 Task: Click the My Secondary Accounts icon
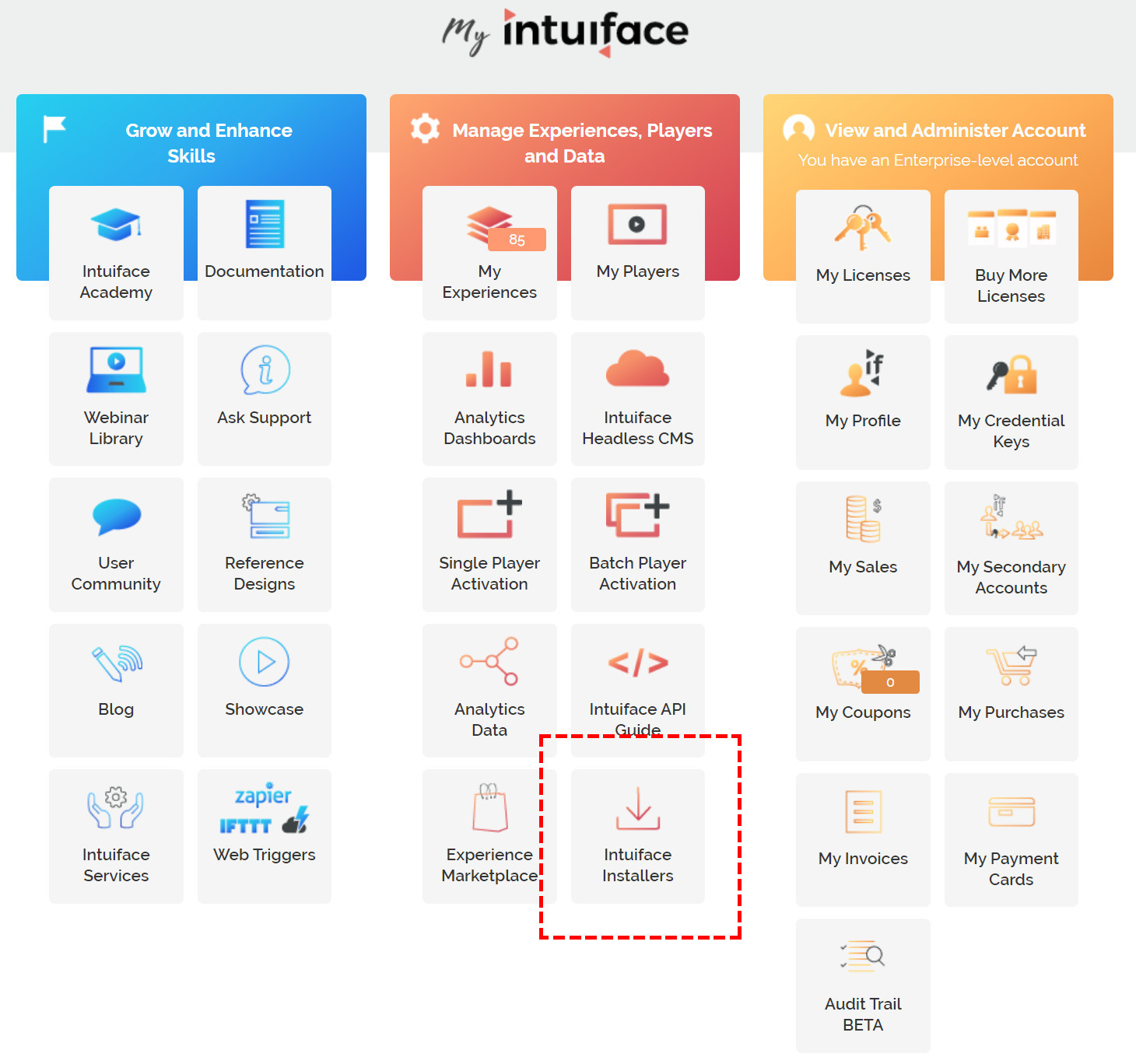(1012, 517)
